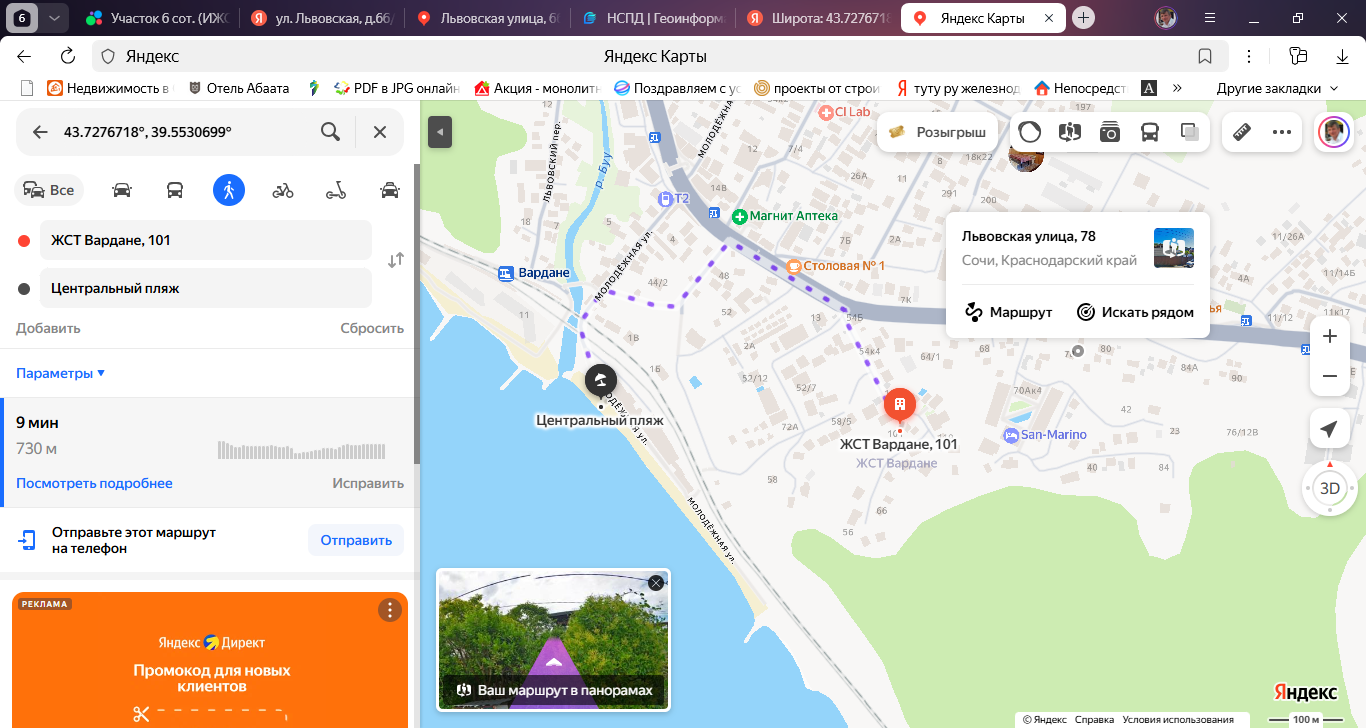Select the bicycle route mode
The height and width of the screenshot is (728, 1366).
tap(283, 190)
